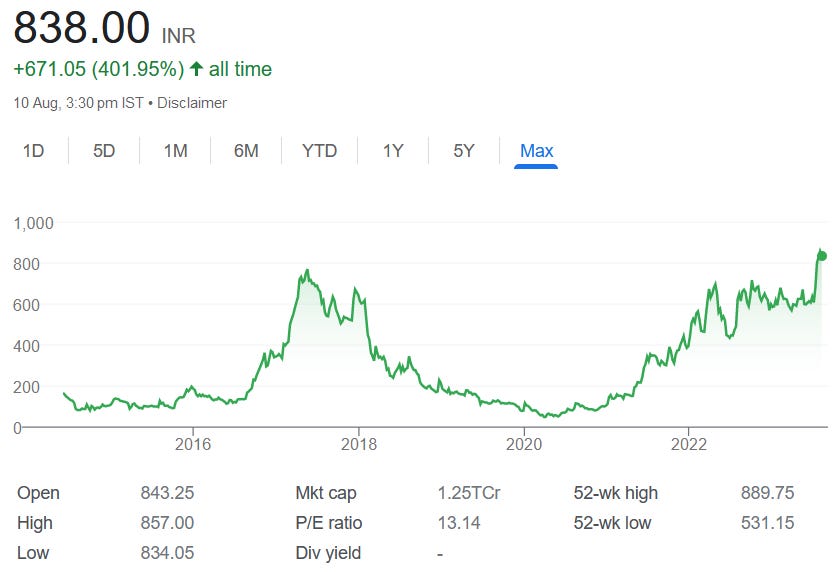The image size is (837, 572).
Task: Click the 400 y-axis label
Action: click(x=27, y=346)
